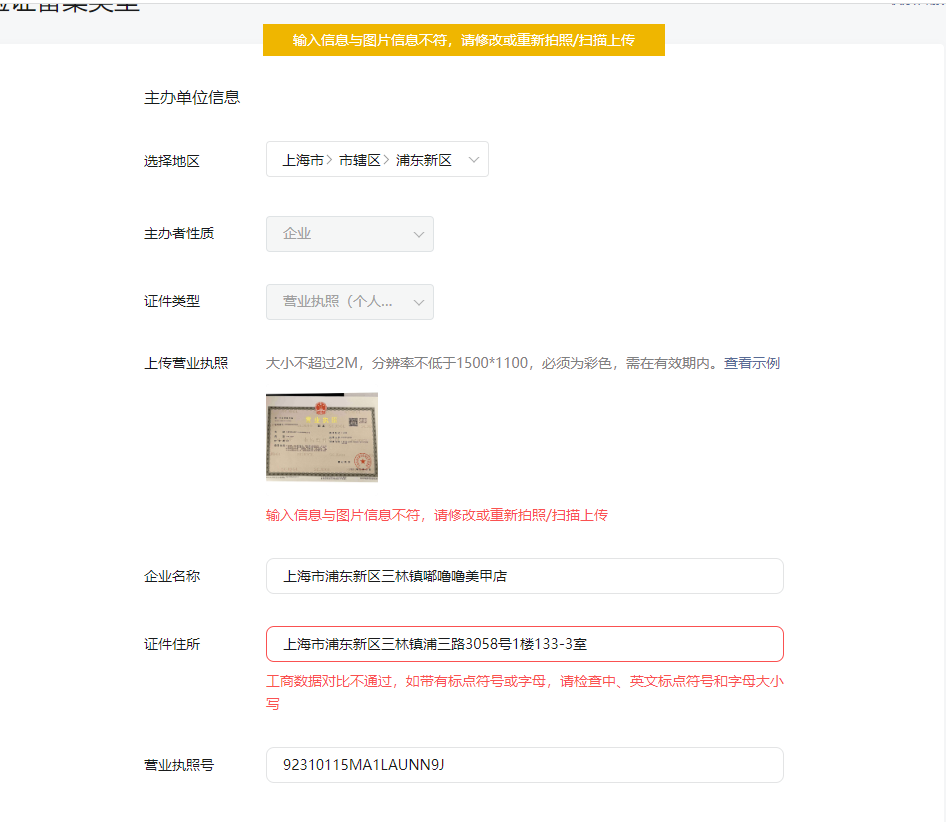The image size is (946, 822).
Task: Open the 主办者性质 dropdown showing 企业
Action: coord(350,234)
